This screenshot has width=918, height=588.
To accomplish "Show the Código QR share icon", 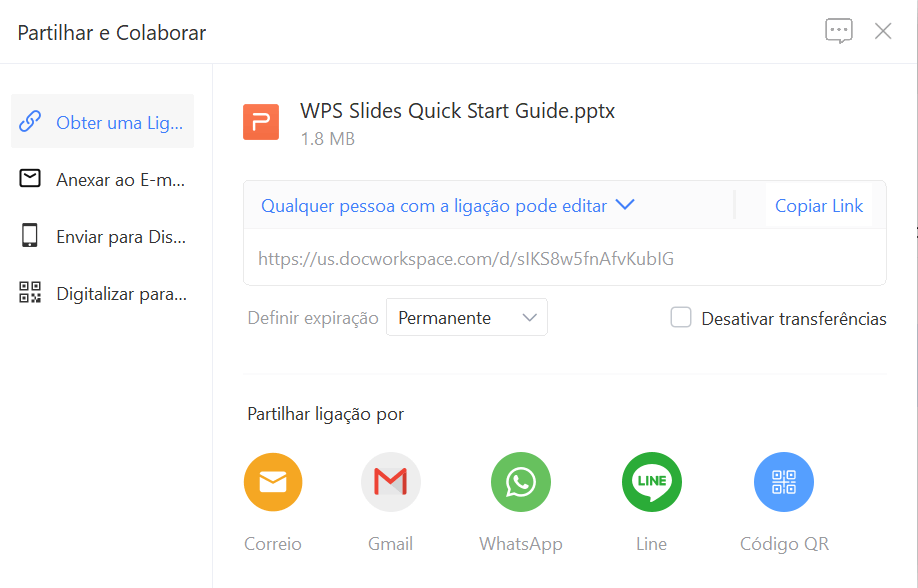I will coord(783,482).
